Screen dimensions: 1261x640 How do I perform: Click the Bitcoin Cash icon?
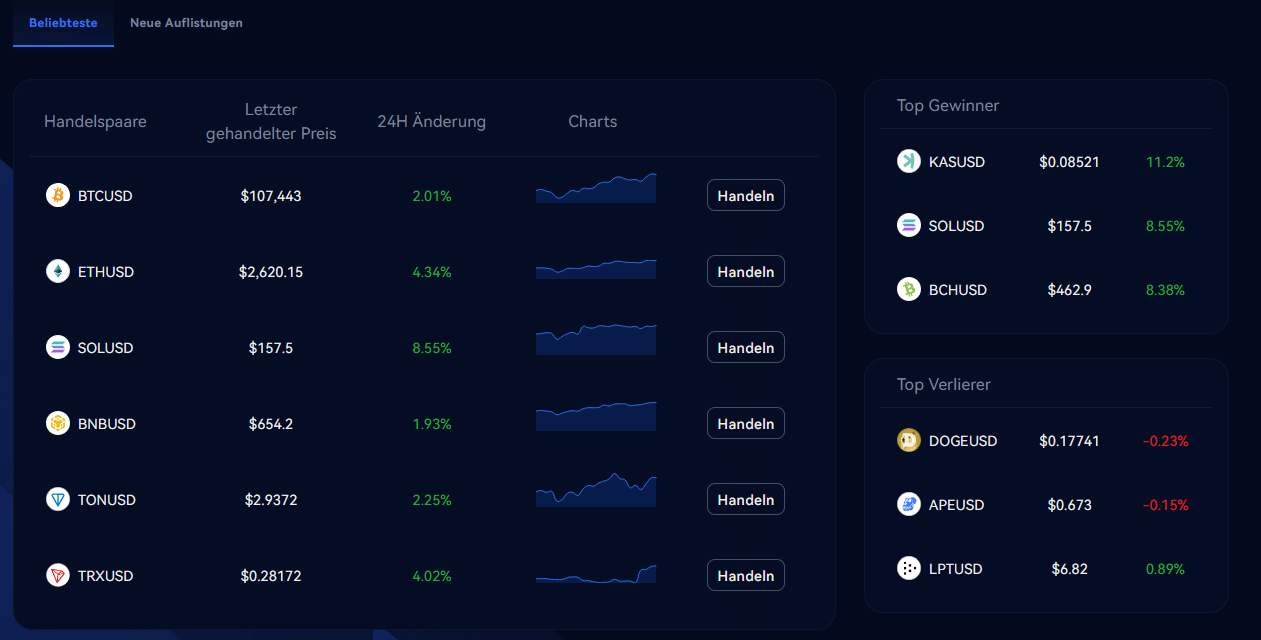coord(908,289)
